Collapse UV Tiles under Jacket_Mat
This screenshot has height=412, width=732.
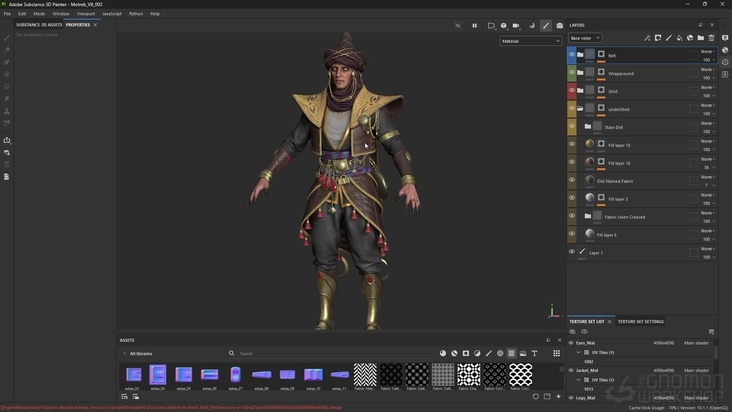pyautogui.click(x=578, y=380)
